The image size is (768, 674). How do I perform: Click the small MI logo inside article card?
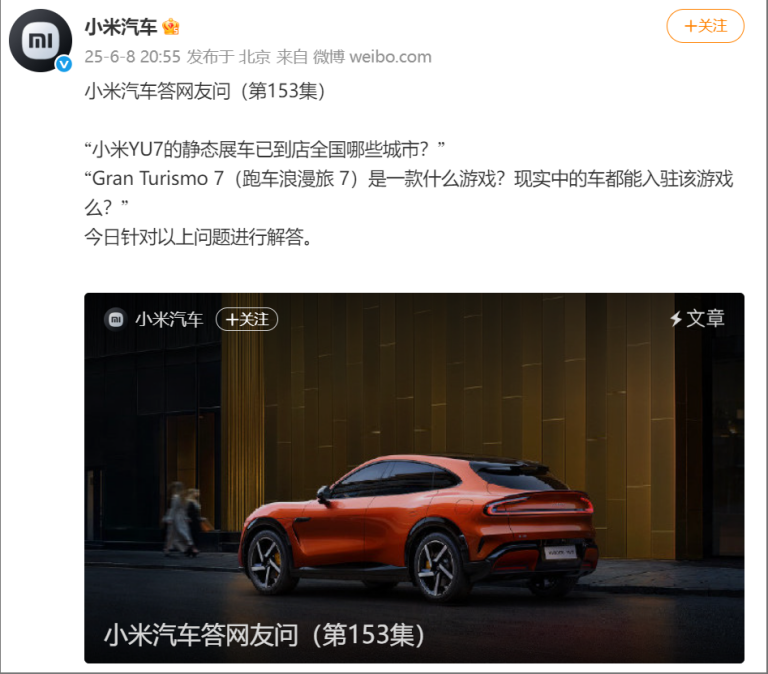tap(116, 320)
